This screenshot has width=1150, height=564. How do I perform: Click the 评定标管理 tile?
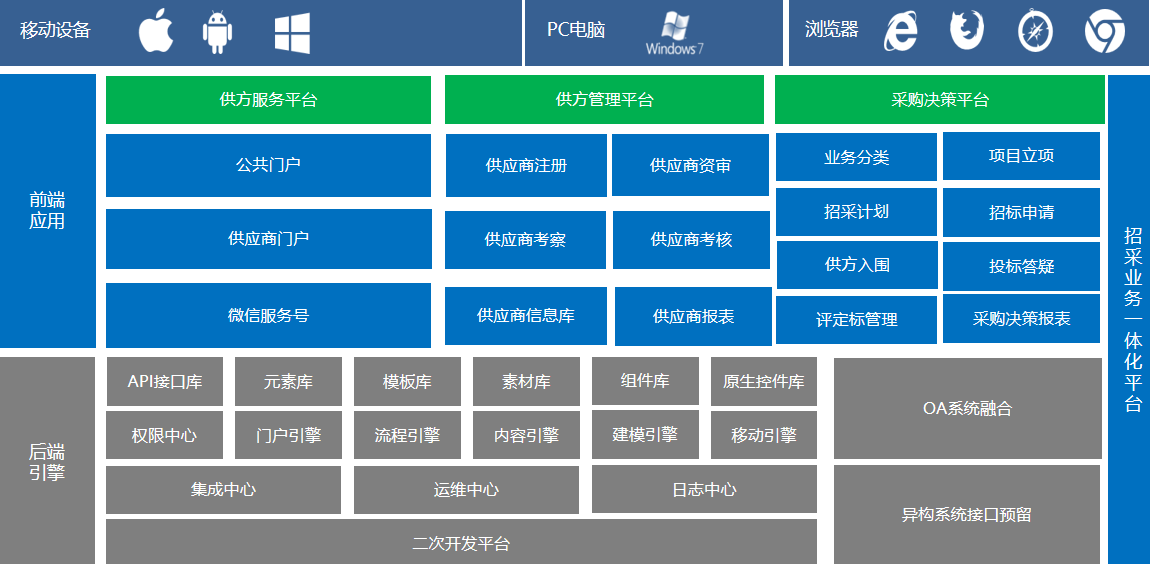coord(856,320)
